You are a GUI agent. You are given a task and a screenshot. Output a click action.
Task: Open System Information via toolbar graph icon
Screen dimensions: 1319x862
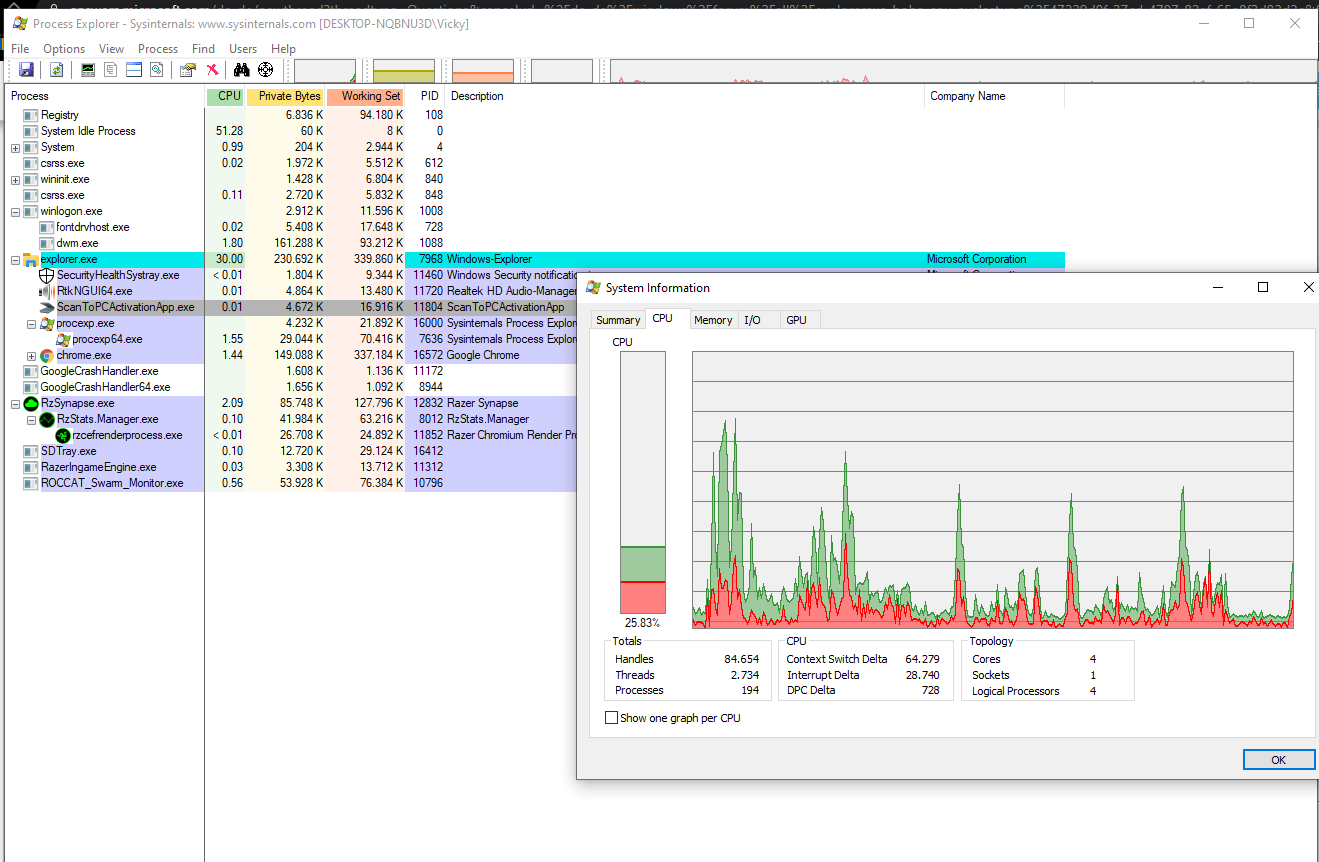pos(88,70)
